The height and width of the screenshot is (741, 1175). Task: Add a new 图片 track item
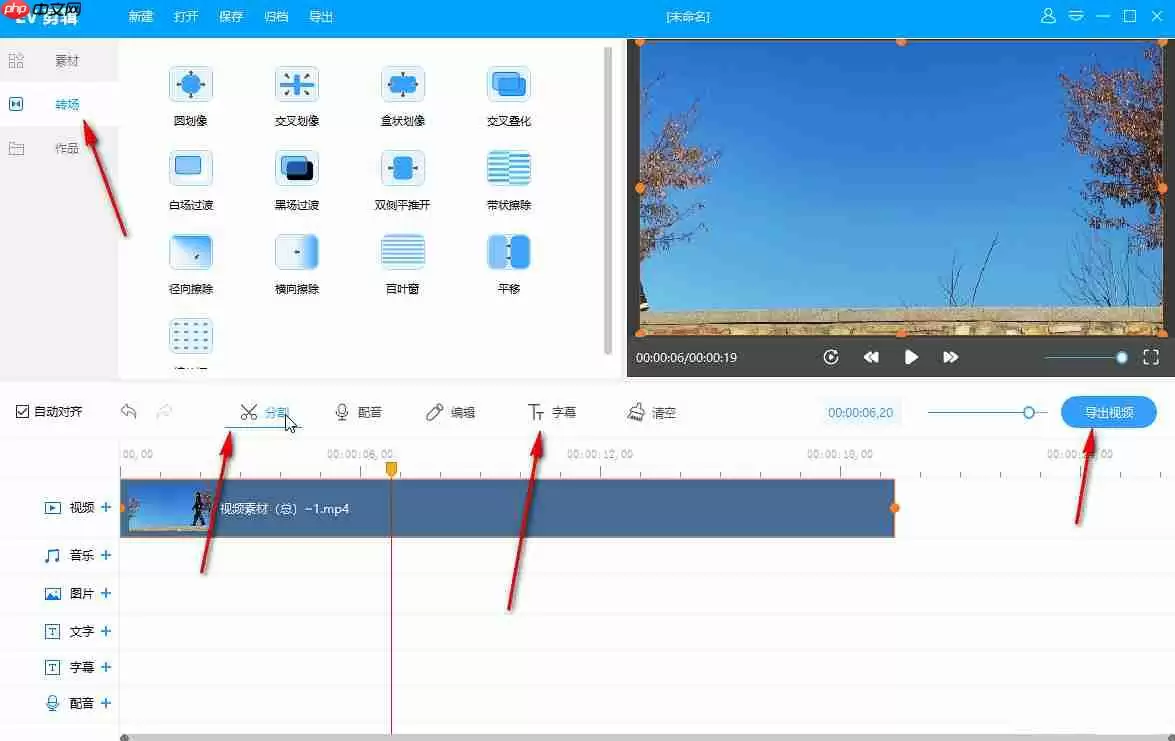106,593
